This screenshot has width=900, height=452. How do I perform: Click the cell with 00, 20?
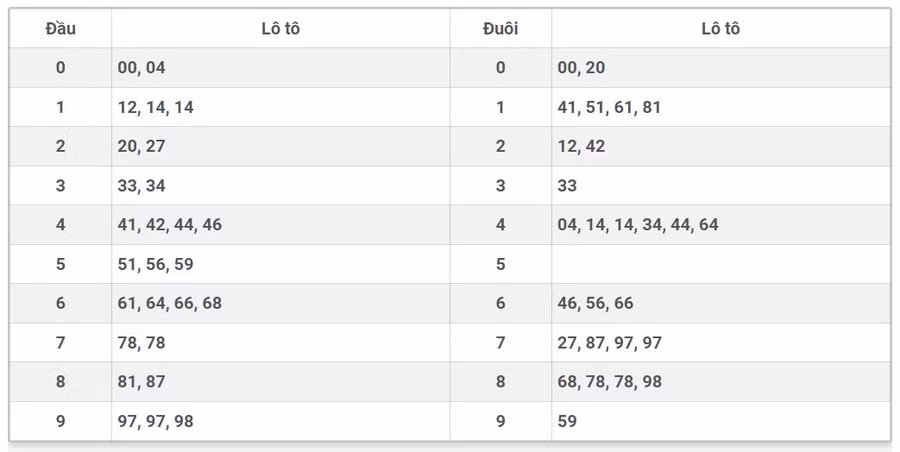581,68
